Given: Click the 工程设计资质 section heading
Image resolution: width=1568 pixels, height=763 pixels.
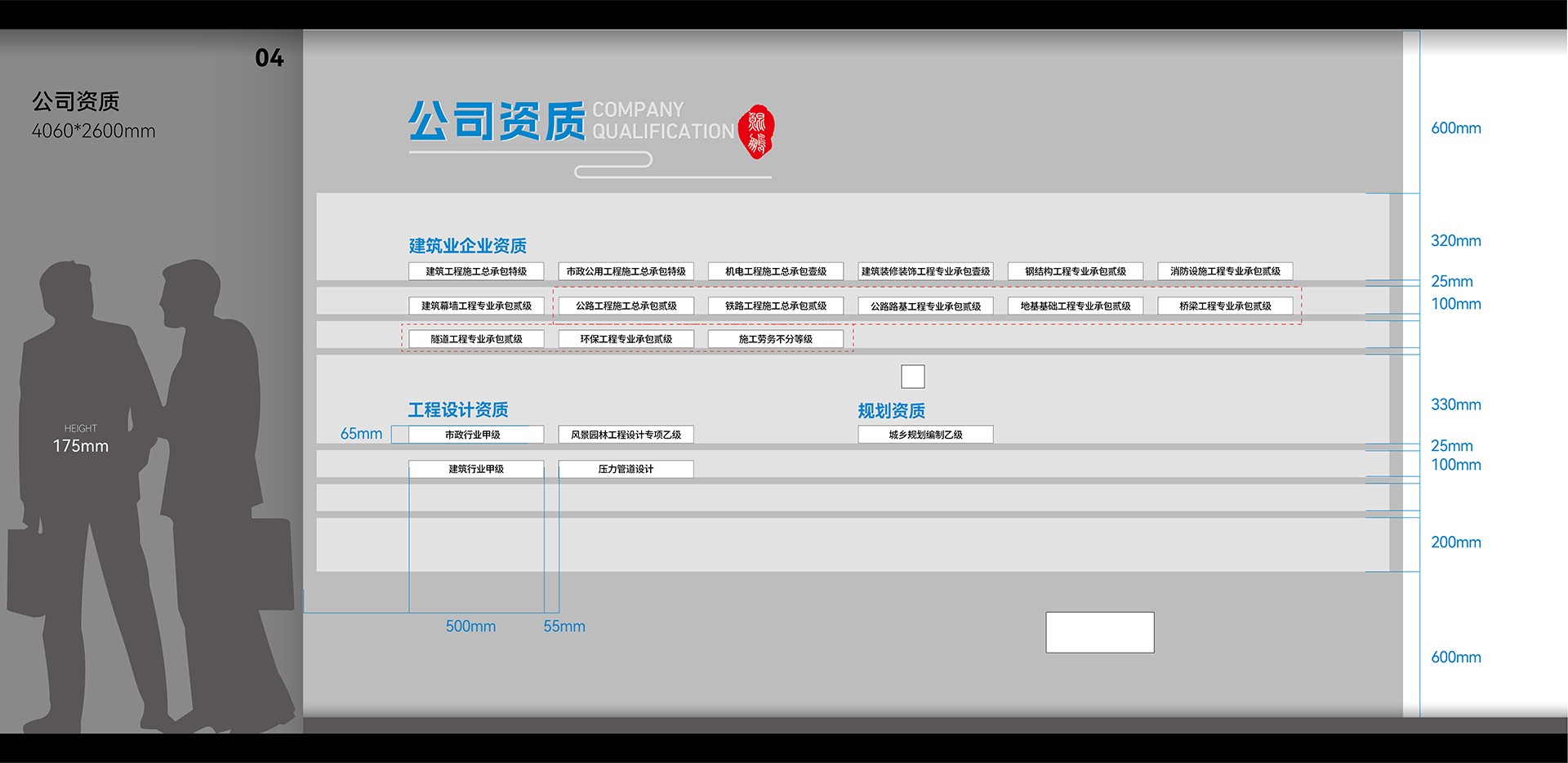Looking at the screenshot, I should [x=458, y=409].
